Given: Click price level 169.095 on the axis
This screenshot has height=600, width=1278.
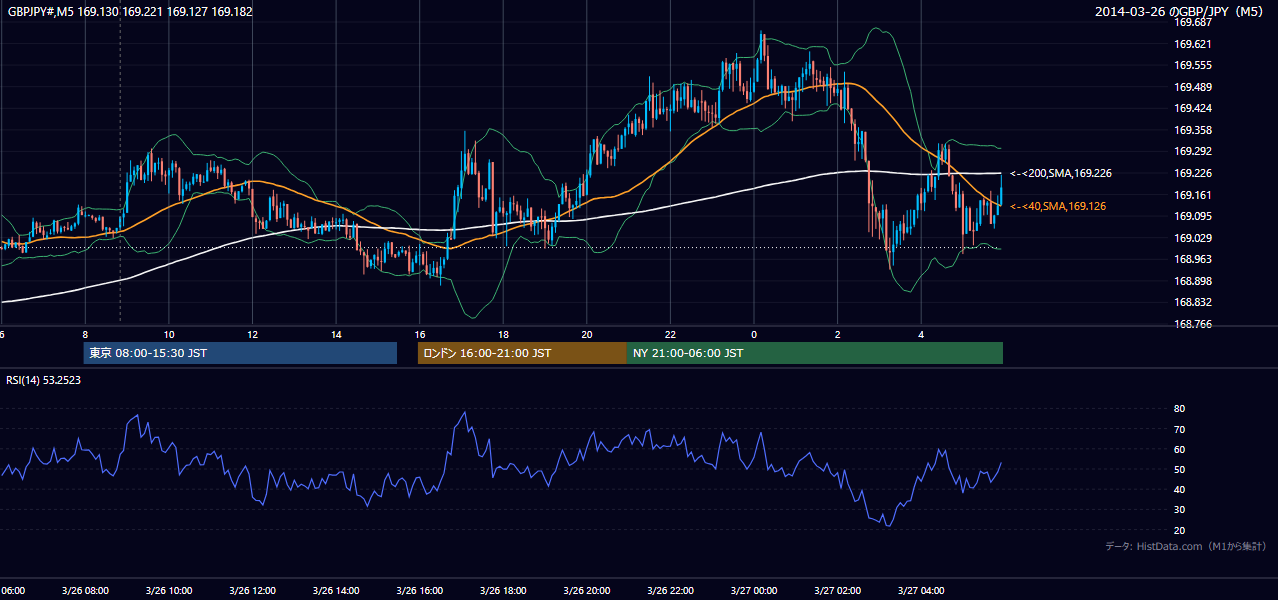Looking at the screenshot, I should 1193,216.
